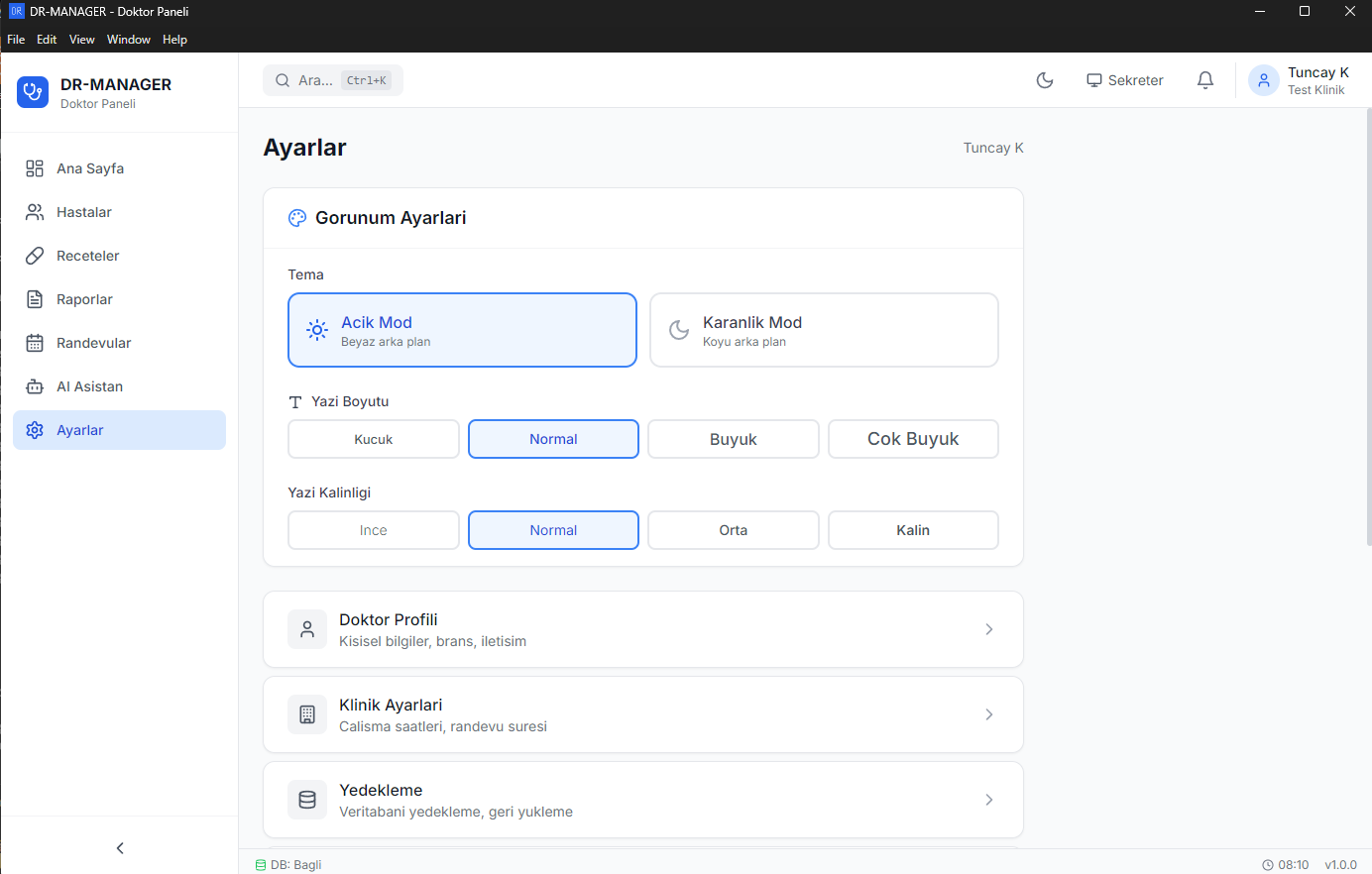Open Randevular calendar in sidebar
The width and height of the screenshot is (1372, 874).
(93, 343)
